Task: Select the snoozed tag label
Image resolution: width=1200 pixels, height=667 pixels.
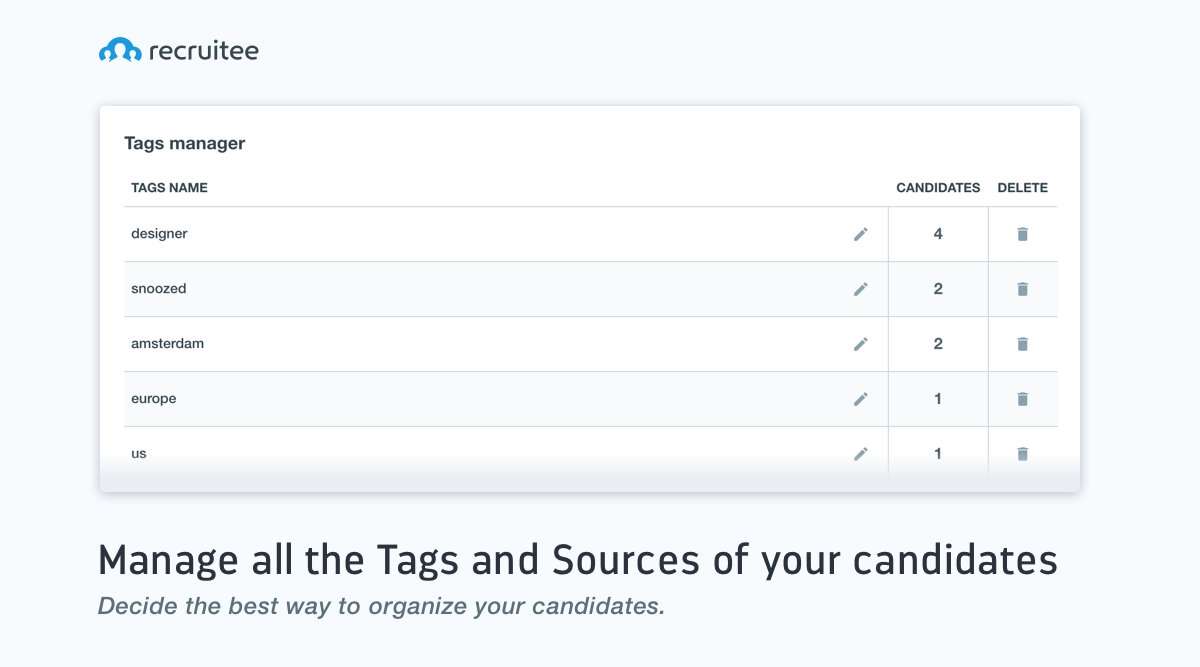Action: 159,289
